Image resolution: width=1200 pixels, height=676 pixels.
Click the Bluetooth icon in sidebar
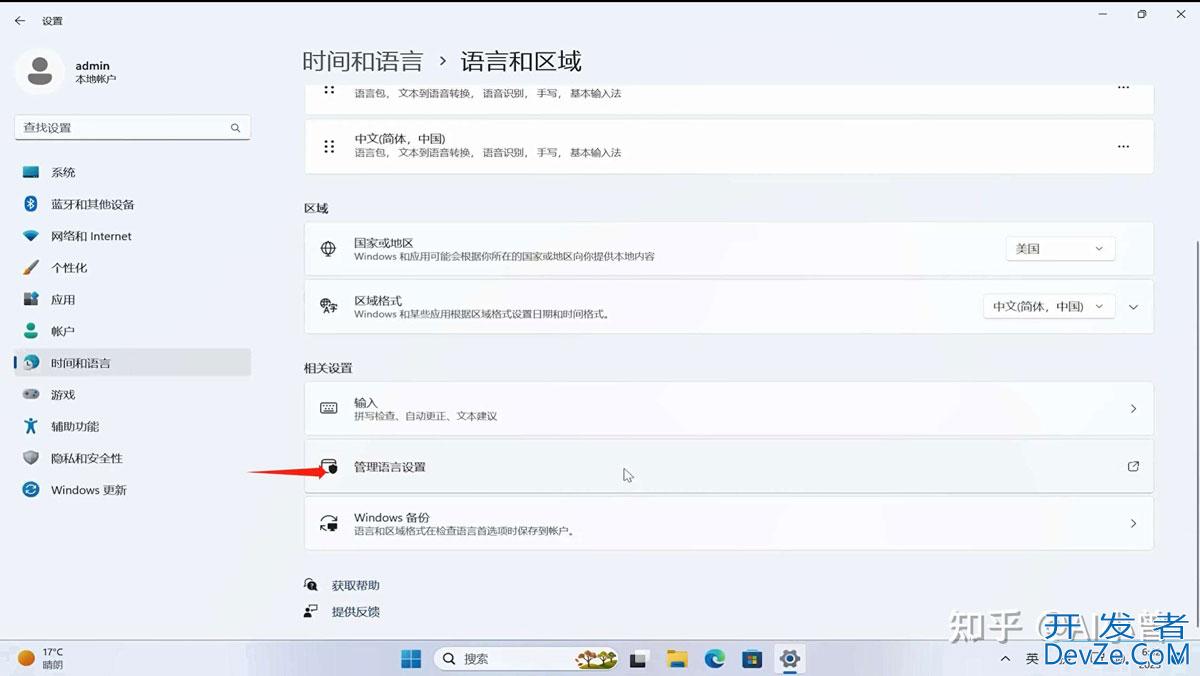(31, 204)
